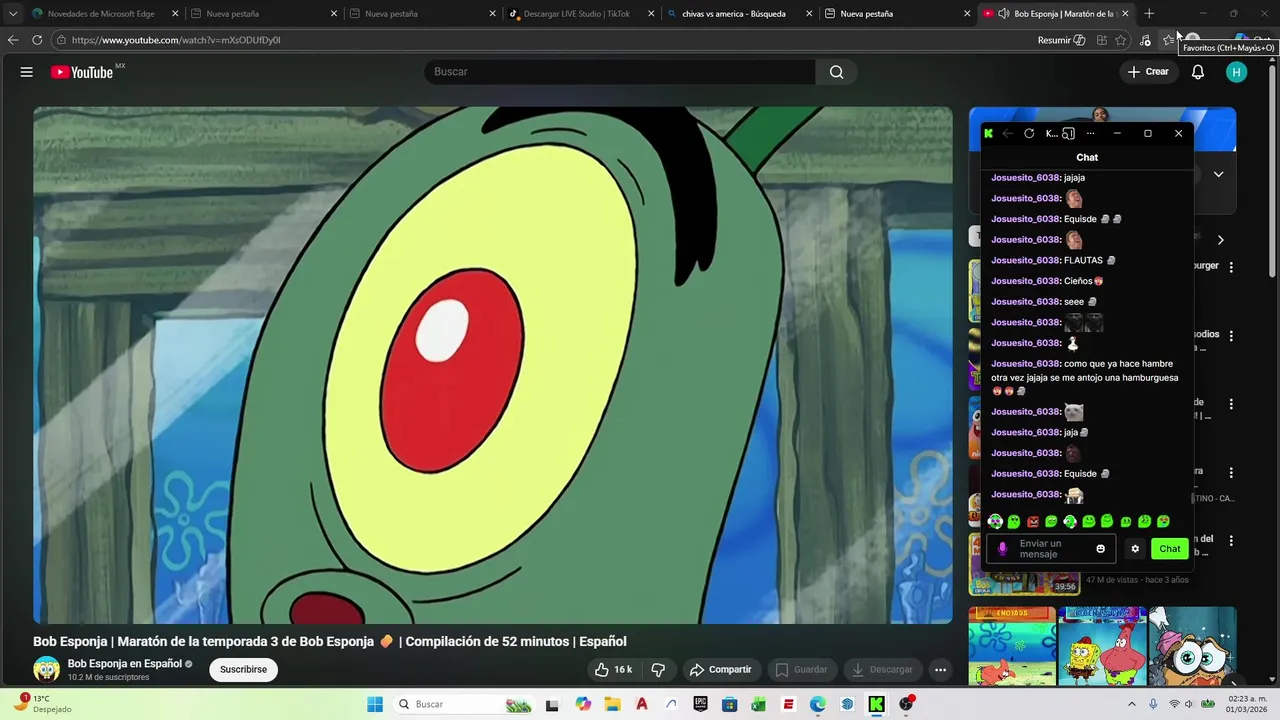Click the Guardar save button
This screenshot has height=720, width=1280.
pos(801,669)
